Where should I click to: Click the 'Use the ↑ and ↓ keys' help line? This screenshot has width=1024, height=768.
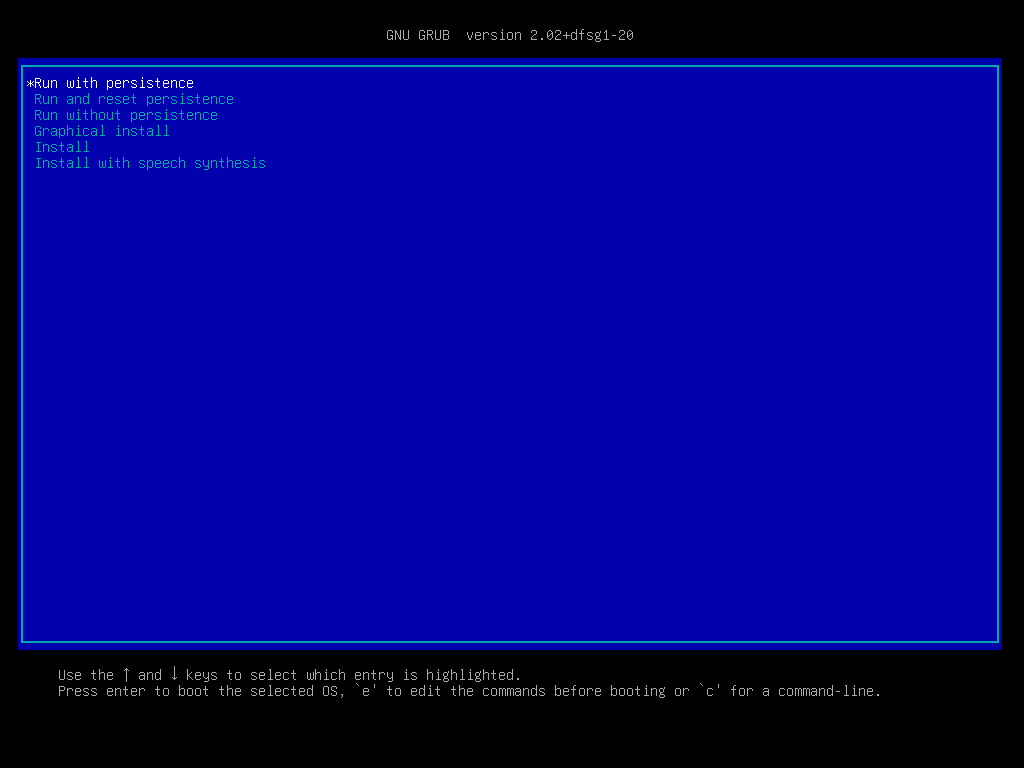coord(289,675)
